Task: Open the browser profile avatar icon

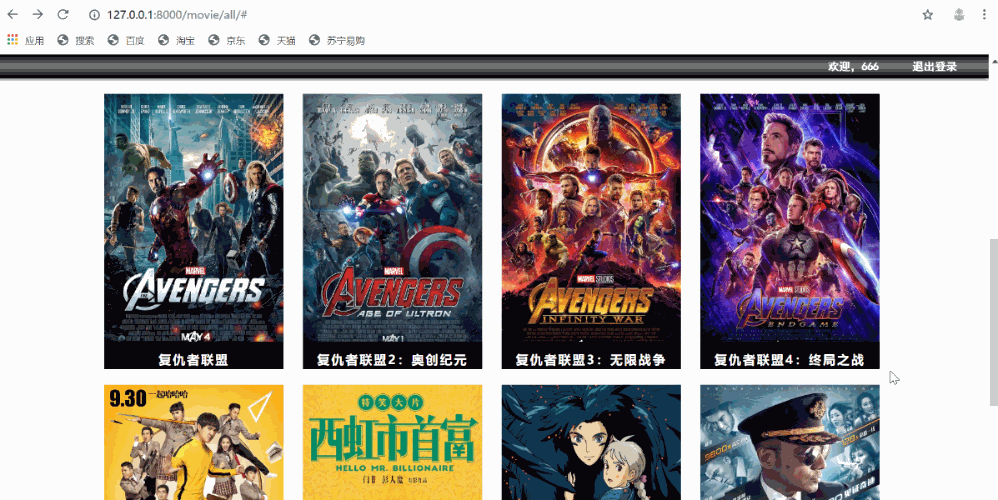Action: [x=959, y=15]
